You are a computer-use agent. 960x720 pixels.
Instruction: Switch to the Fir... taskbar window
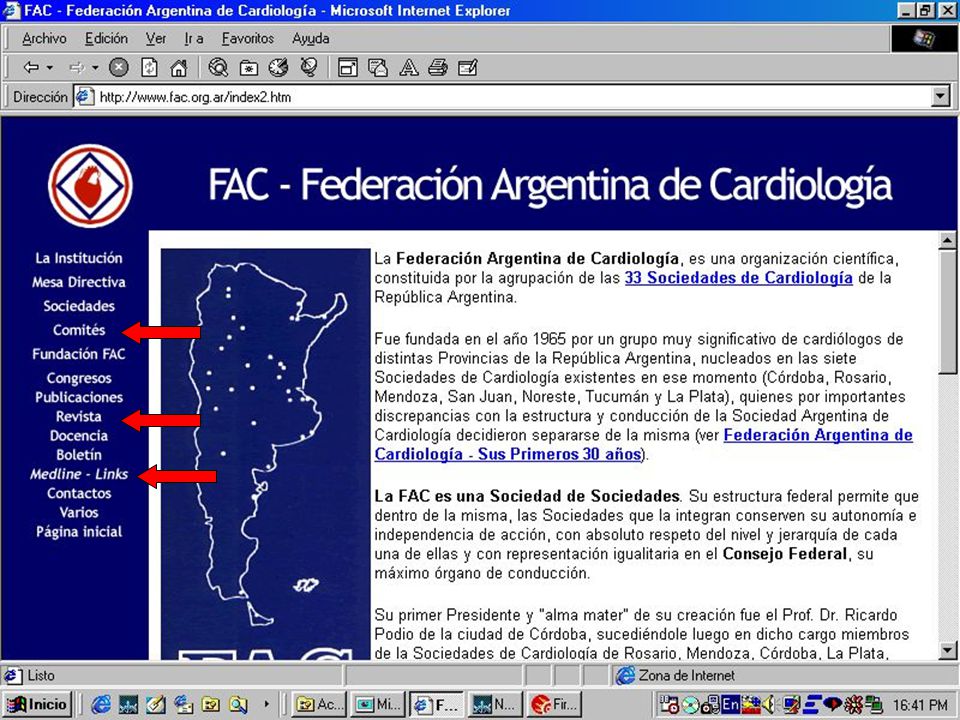[555, 705]
